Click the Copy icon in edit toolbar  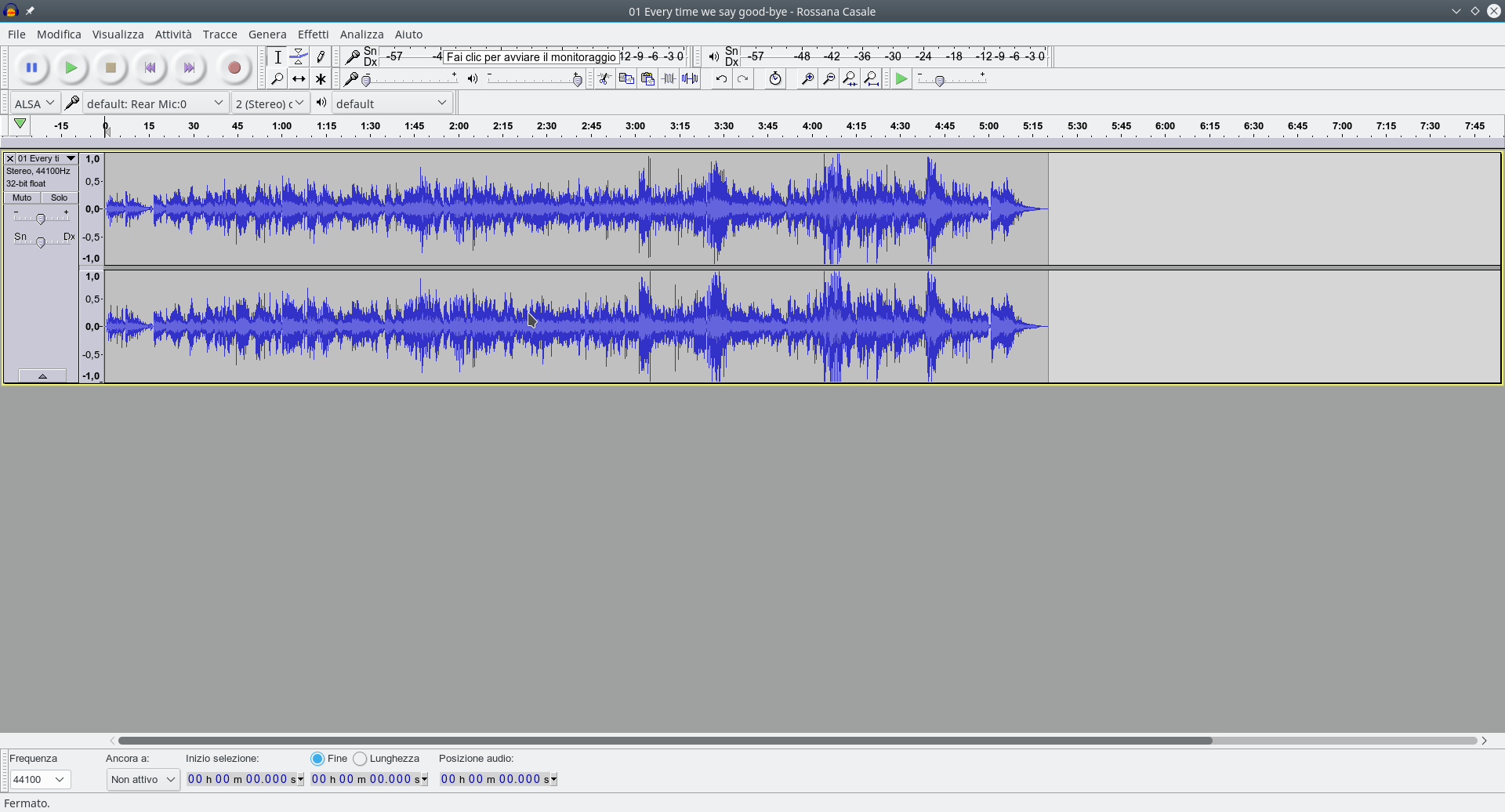626,78
